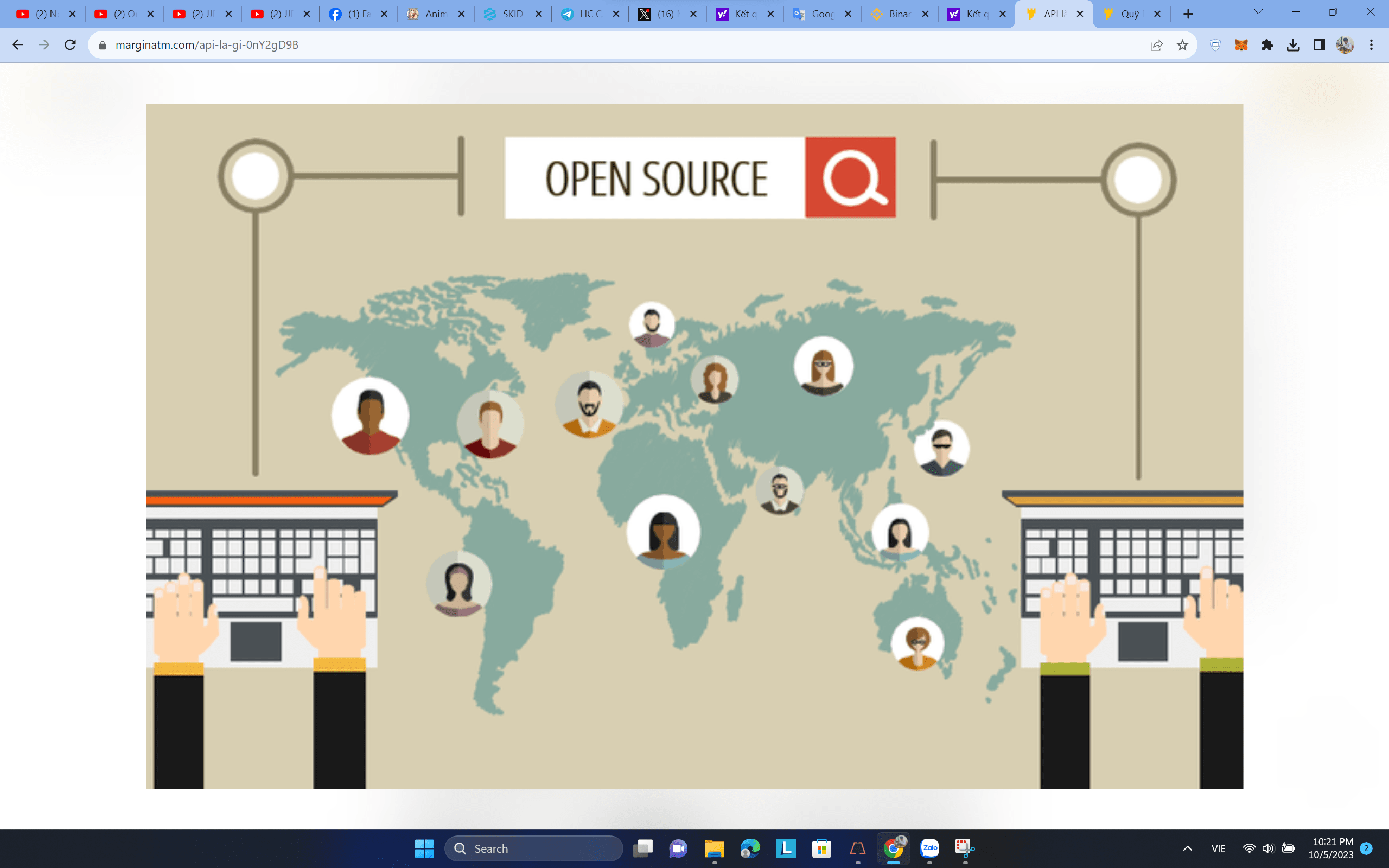Close the SKID tab
Viewport: 1389px width, 868px height.
click(x=538, y=14)
